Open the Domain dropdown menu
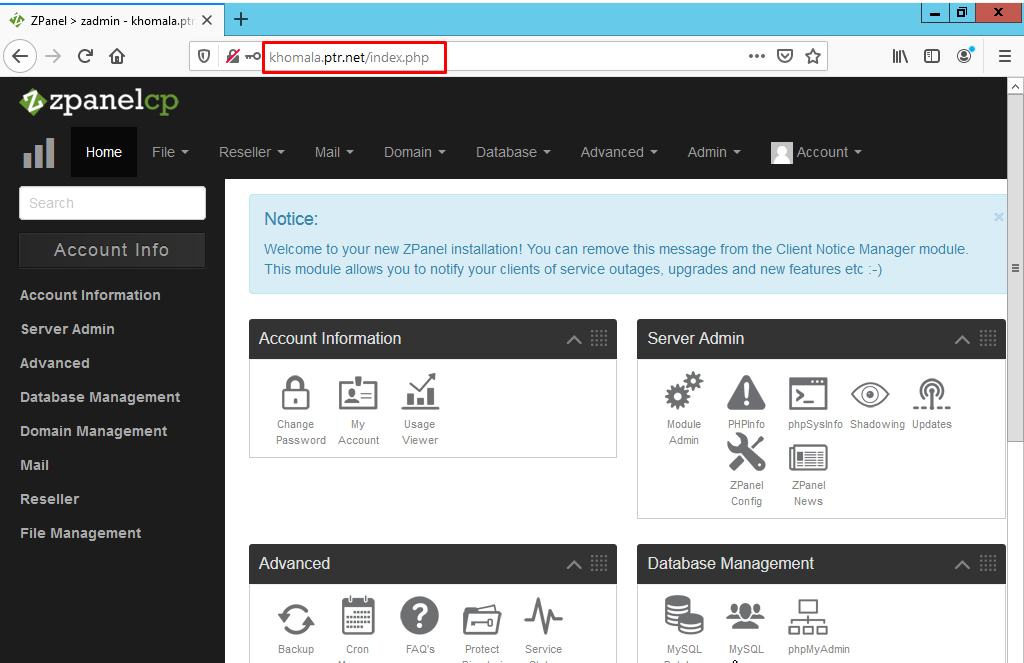 (x=415, y=152)
